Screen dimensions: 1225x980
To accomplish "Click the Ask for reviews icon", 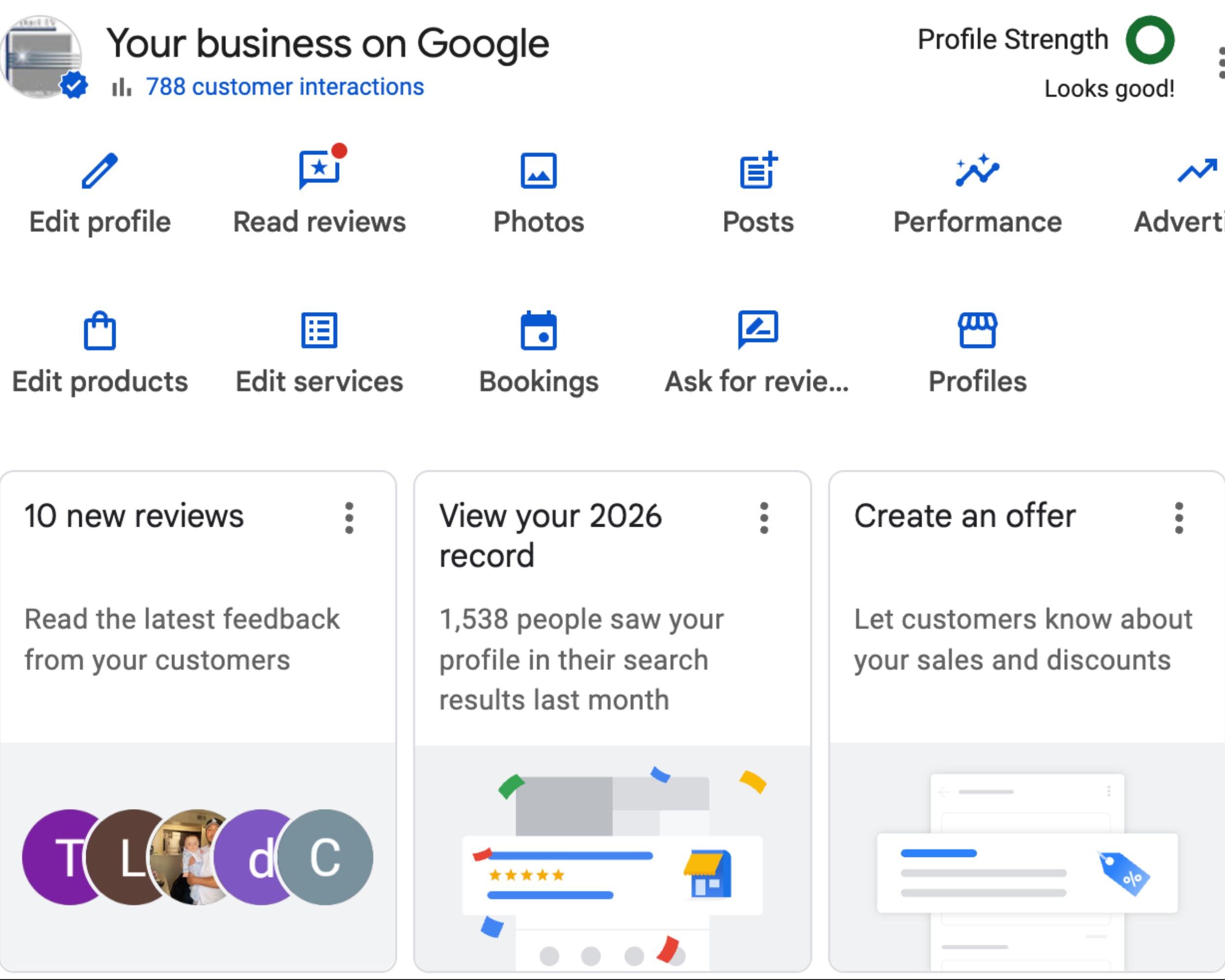I will pyautogui.click(x=758, y=329).
